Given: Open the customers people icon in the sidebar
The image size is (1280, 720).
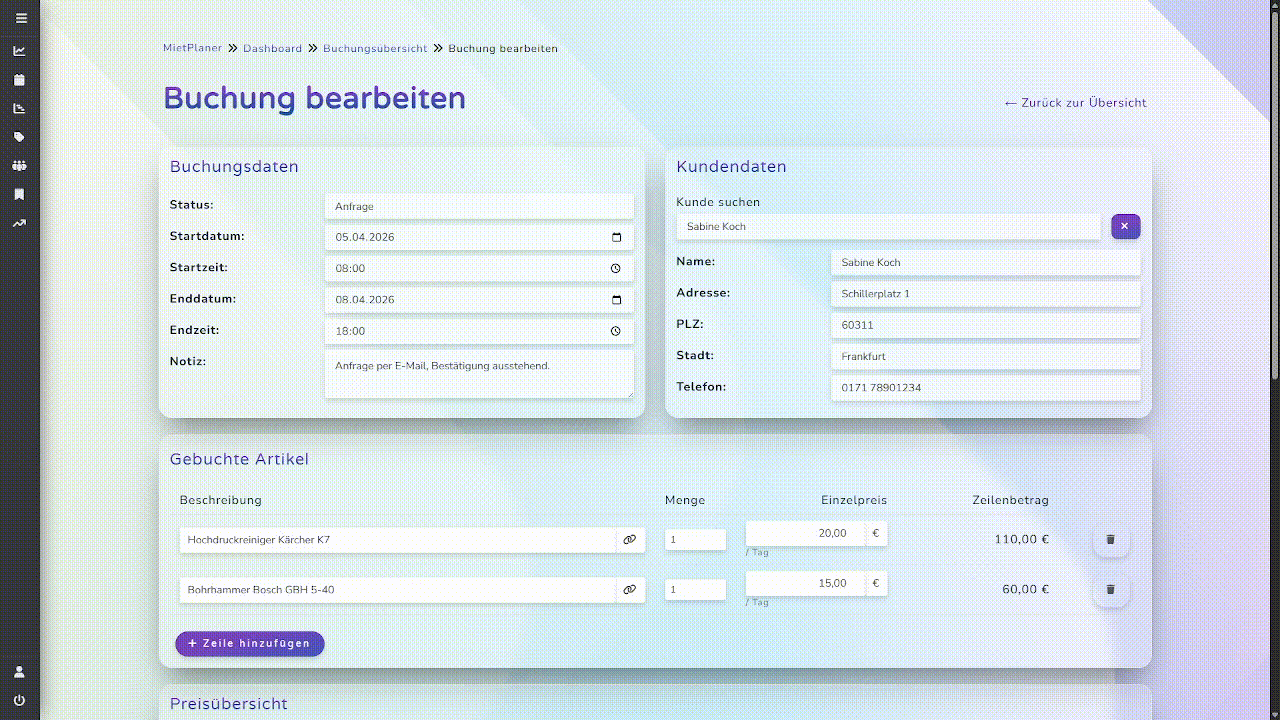Looking at the screenshot, I should 20,165.
